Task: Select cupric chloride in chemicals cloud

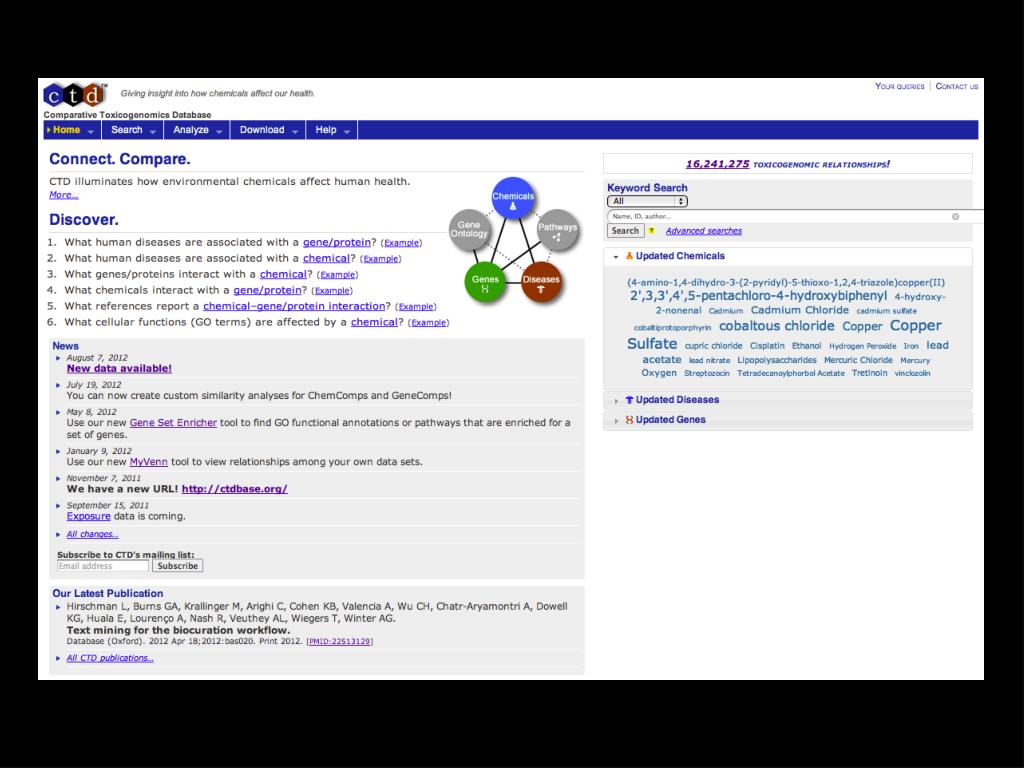Action: (713, 346)
